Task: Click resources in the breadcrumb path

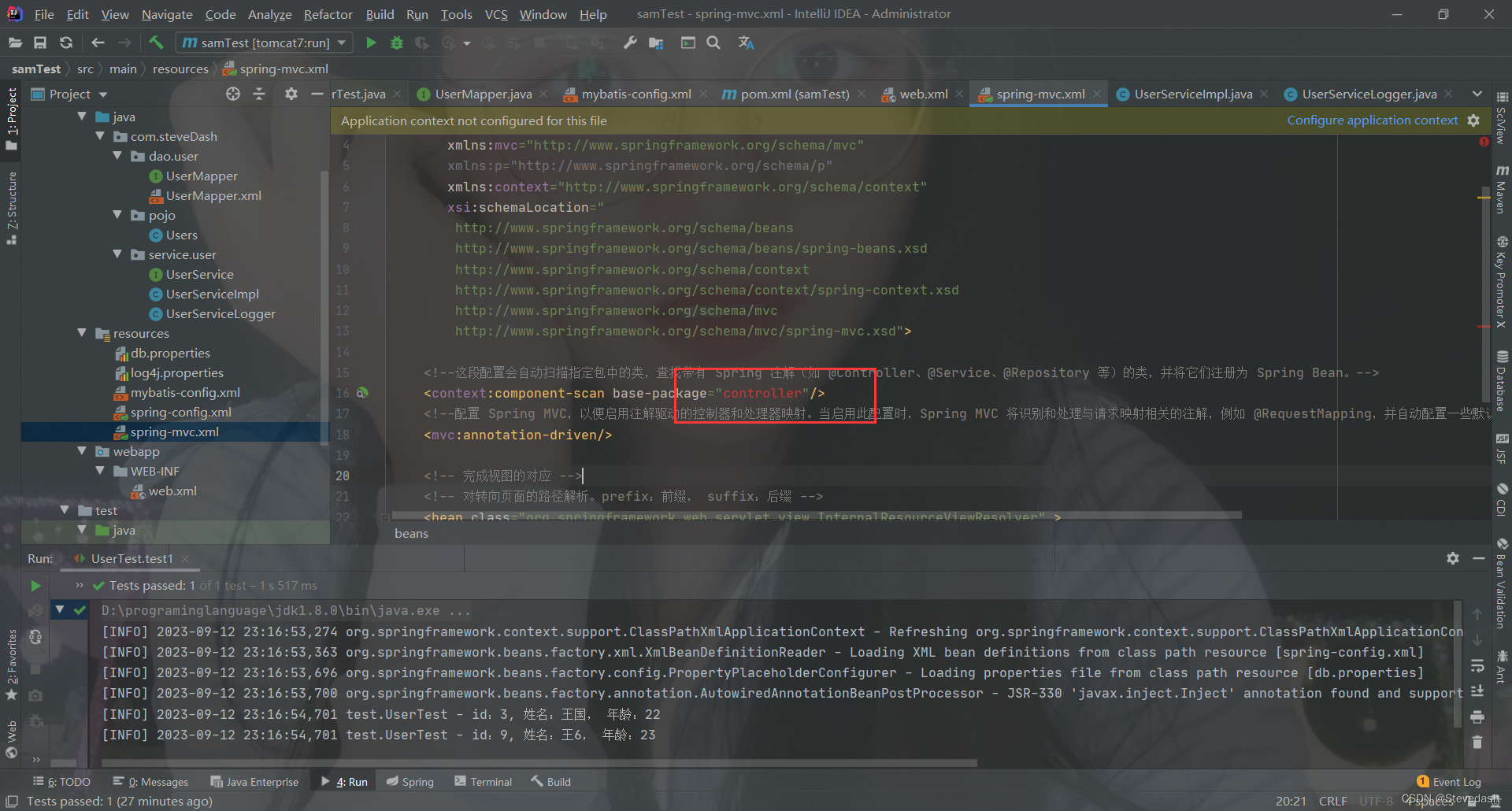Action: click(x=180, y=69)
